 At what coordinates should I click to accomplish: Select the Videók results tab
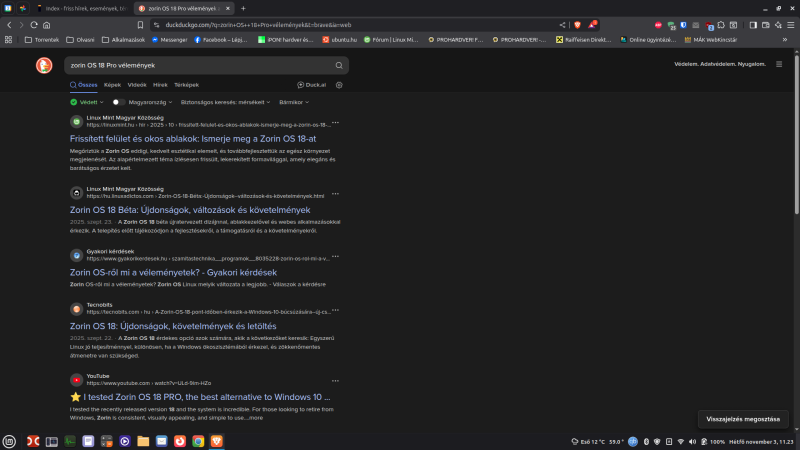(137, 85)
